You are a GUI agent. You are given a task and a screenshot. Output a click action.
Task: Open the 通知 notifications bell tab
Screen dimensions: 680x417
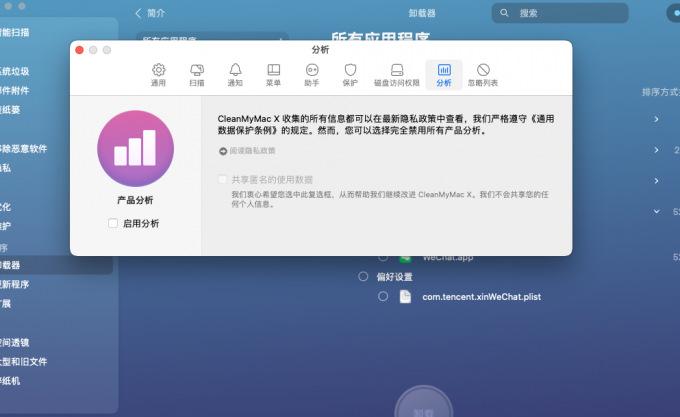235,75
